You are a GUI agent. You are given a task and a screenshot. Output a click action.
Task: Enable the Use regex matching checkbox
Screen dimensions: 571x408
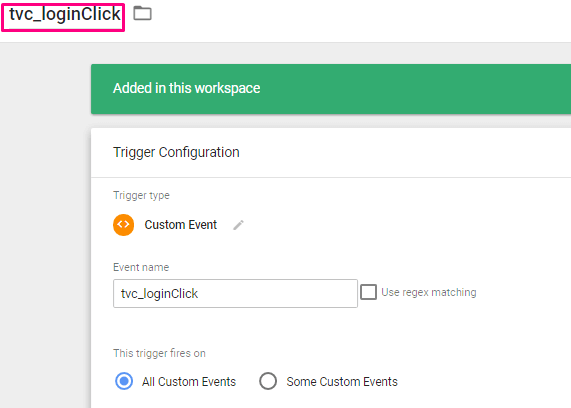pyautogui.click(x=368, y=292)
